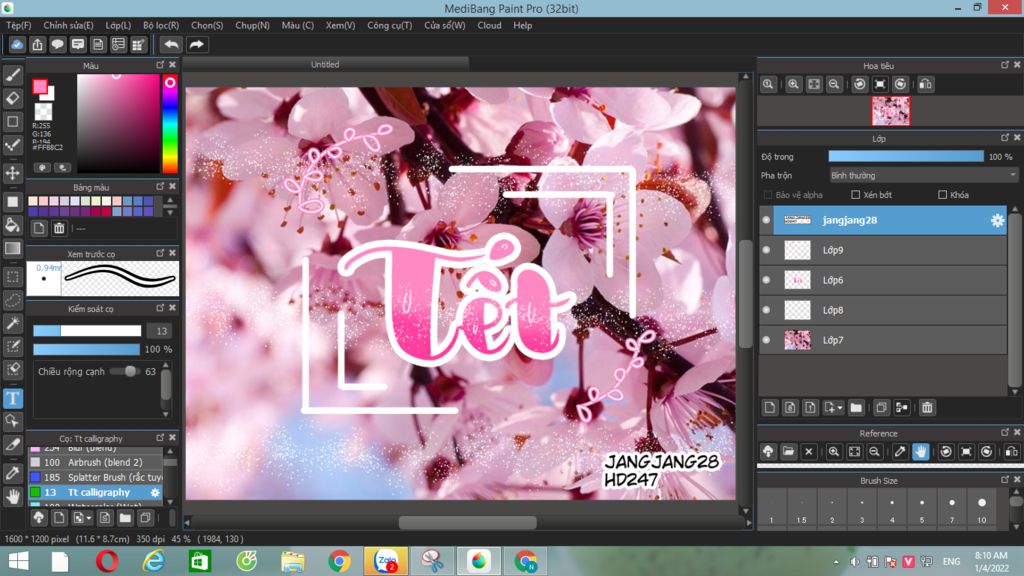Select the Splatter Brush in brush list
Viewport: 1024px width, 576px height.
click(x=95, y=477)
